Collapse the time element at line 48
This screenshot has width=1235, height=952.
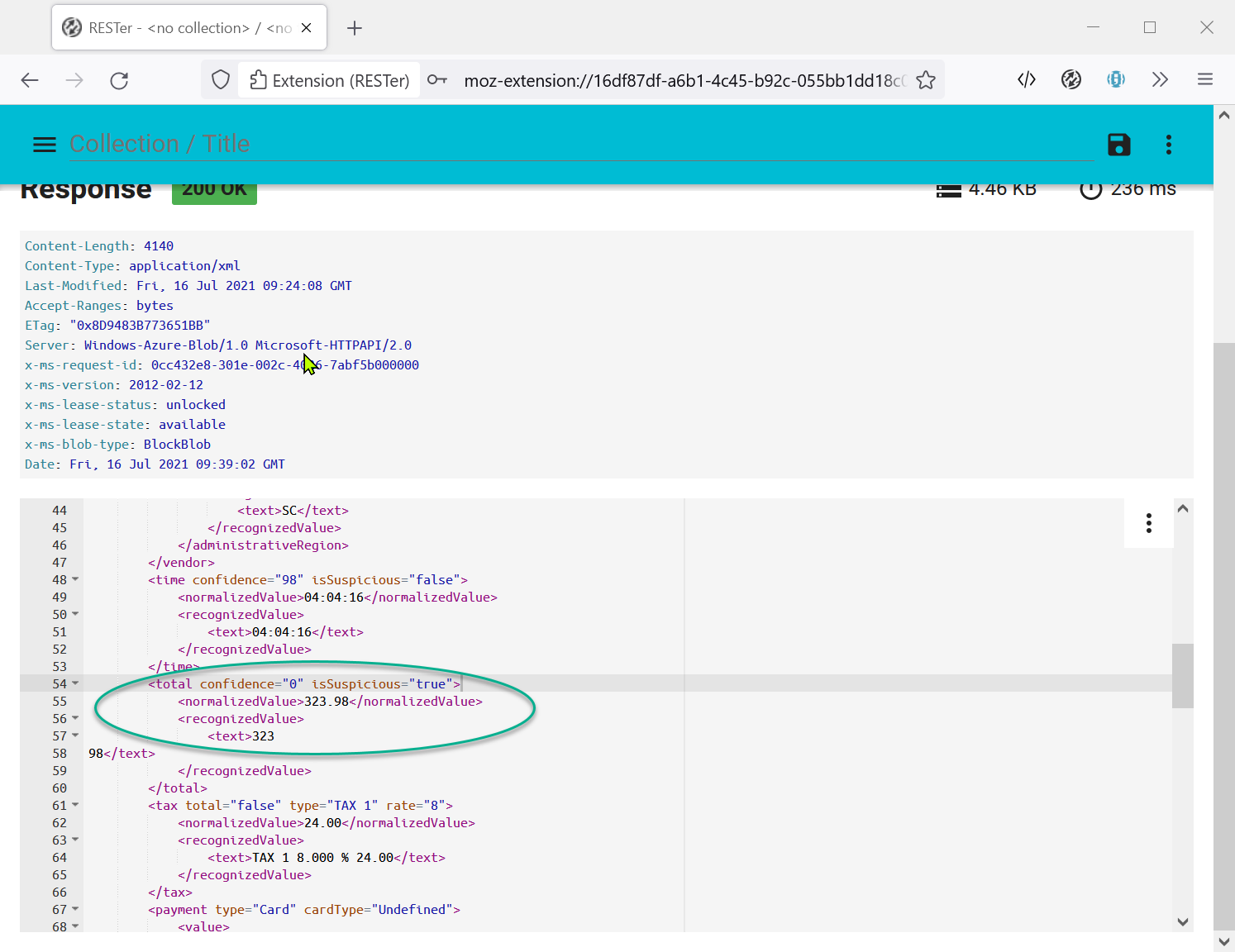(x=75, y=579)
